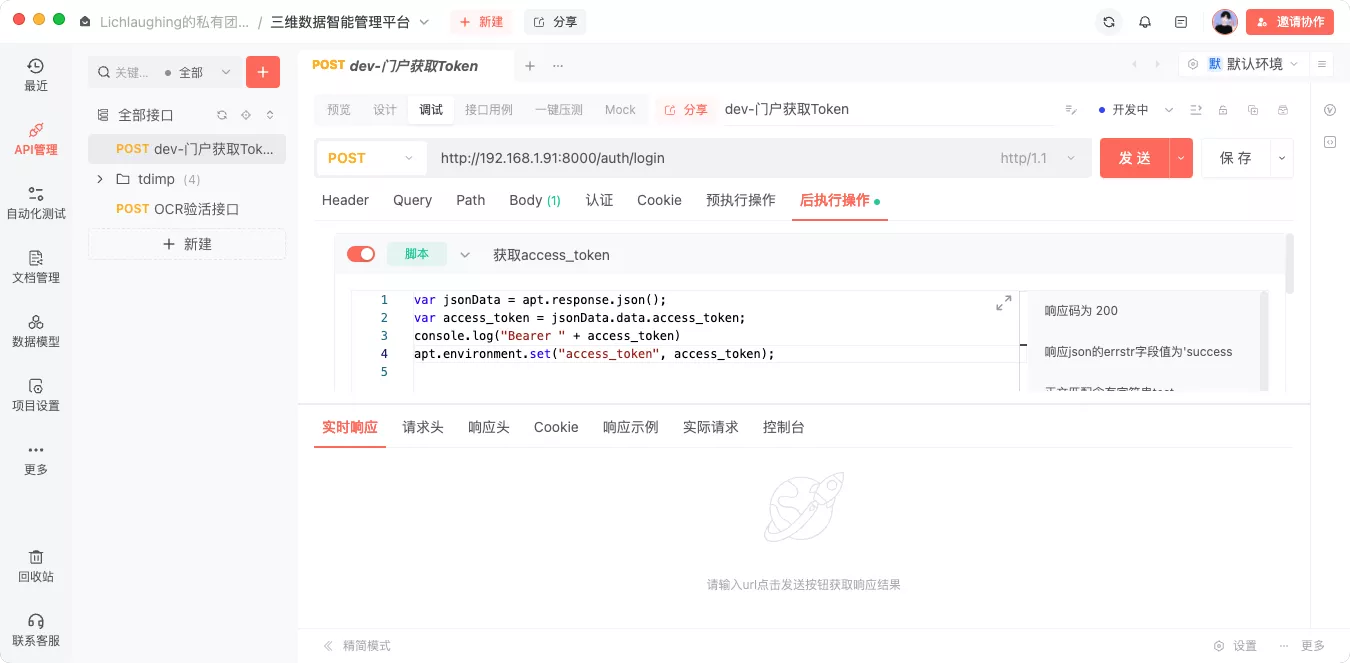
Task: Open the 默认环境 environment dropdown
Action: pyautogui.click(x=1243, y=64)
